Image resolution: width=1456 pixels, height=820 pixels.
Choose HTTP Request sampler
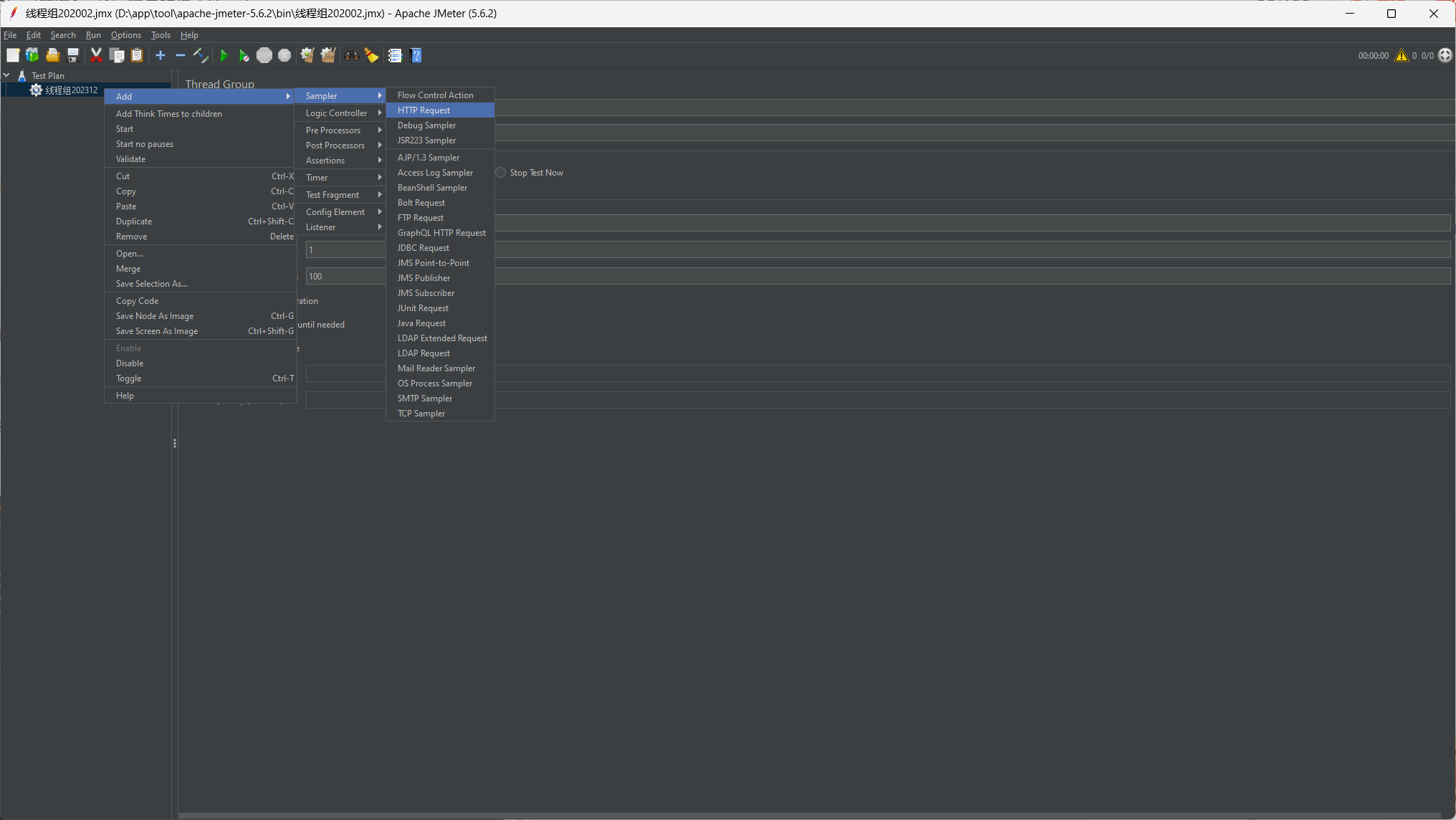click(x=440, y=110)
